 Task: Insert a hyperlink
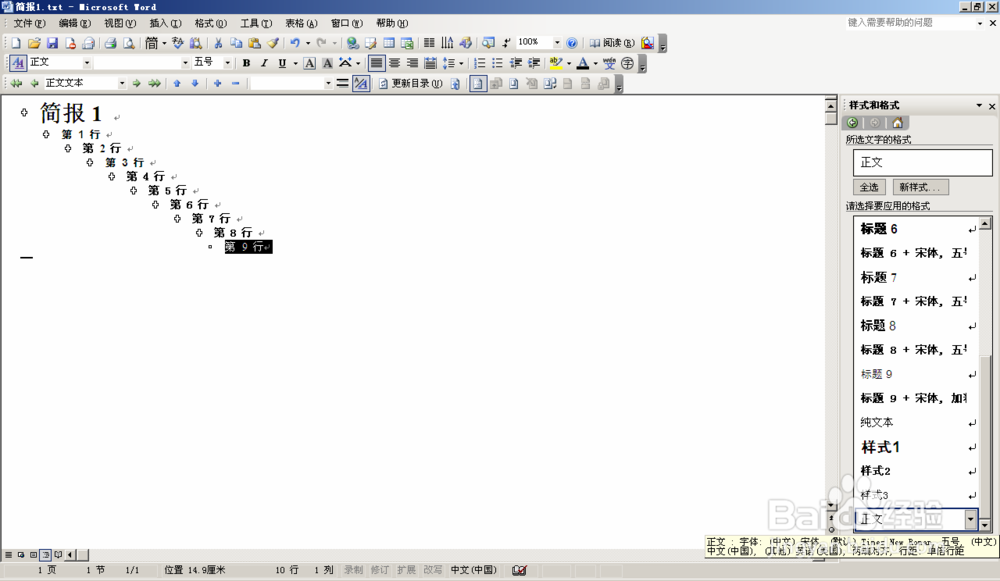coord(353,43)
